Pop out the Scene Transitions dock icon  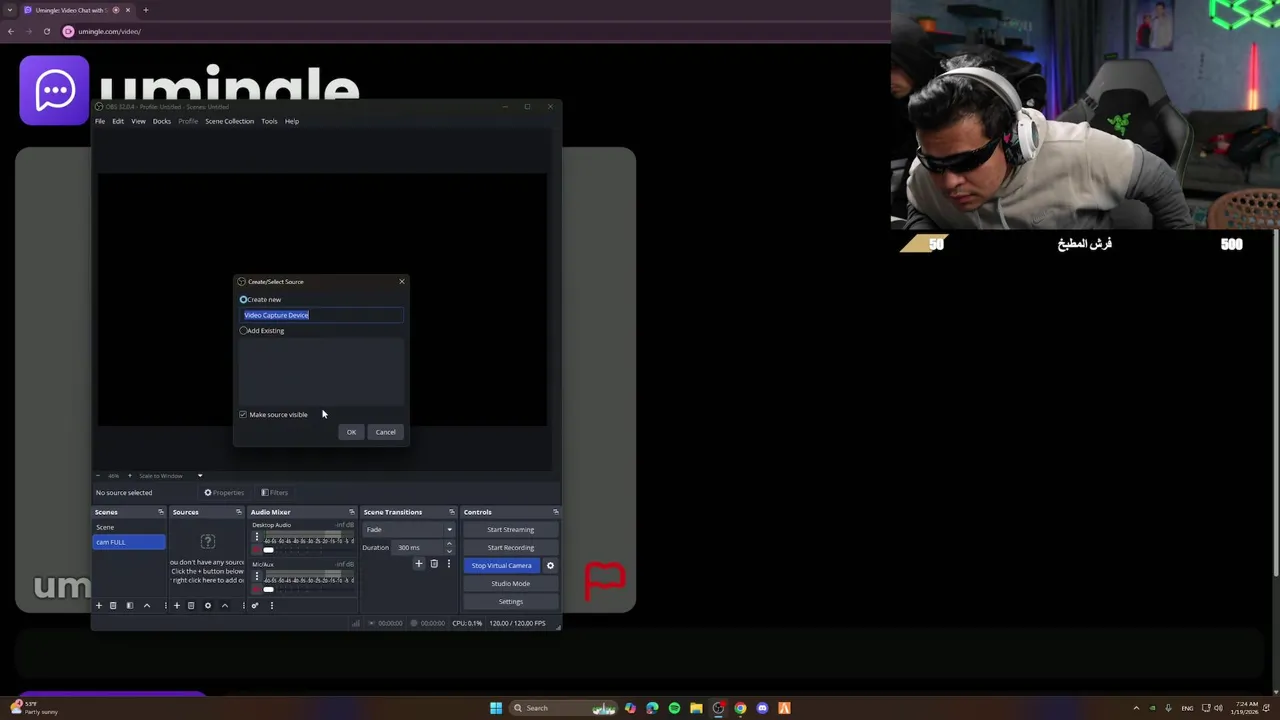click(x=451, y=512)
